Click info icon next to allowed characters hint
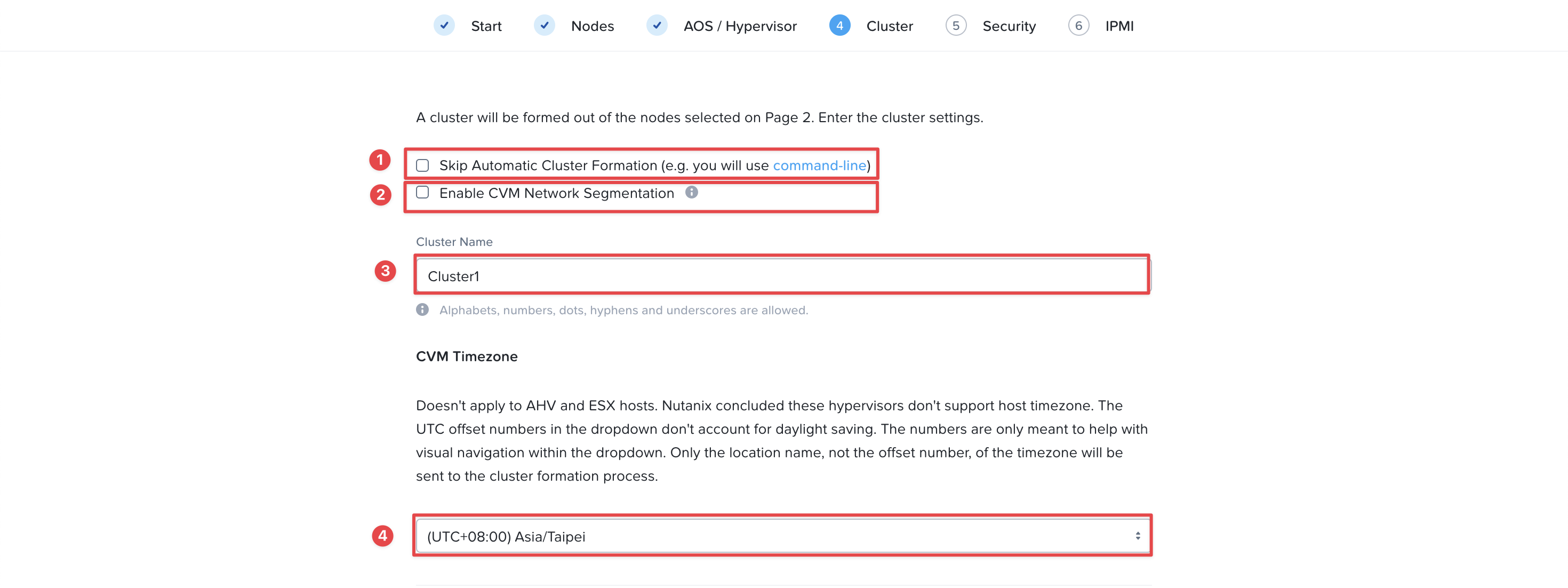The image size is (1568, 588). pyautogui.click(x=422, y=309)
